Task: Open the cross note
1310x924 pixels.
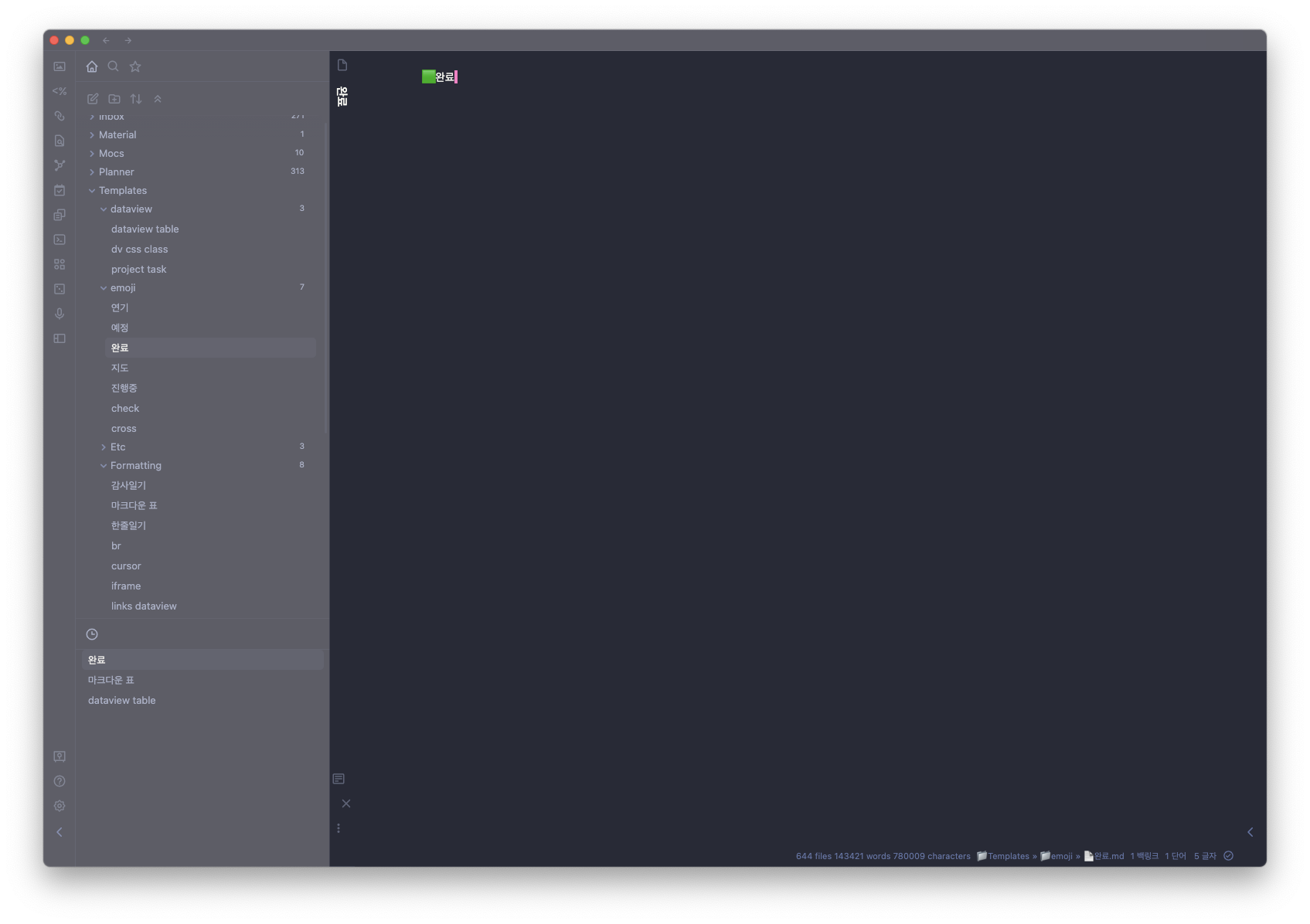Action: coord(210,428)
